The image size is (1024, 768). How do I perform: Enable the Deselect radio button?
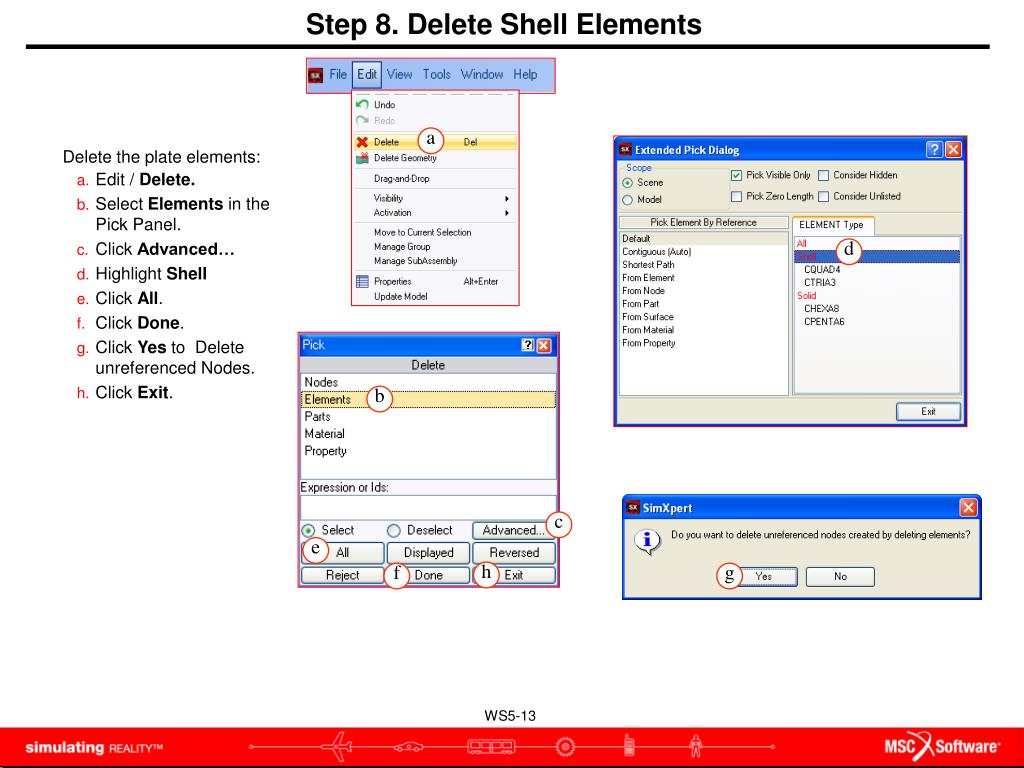point(394,530)
